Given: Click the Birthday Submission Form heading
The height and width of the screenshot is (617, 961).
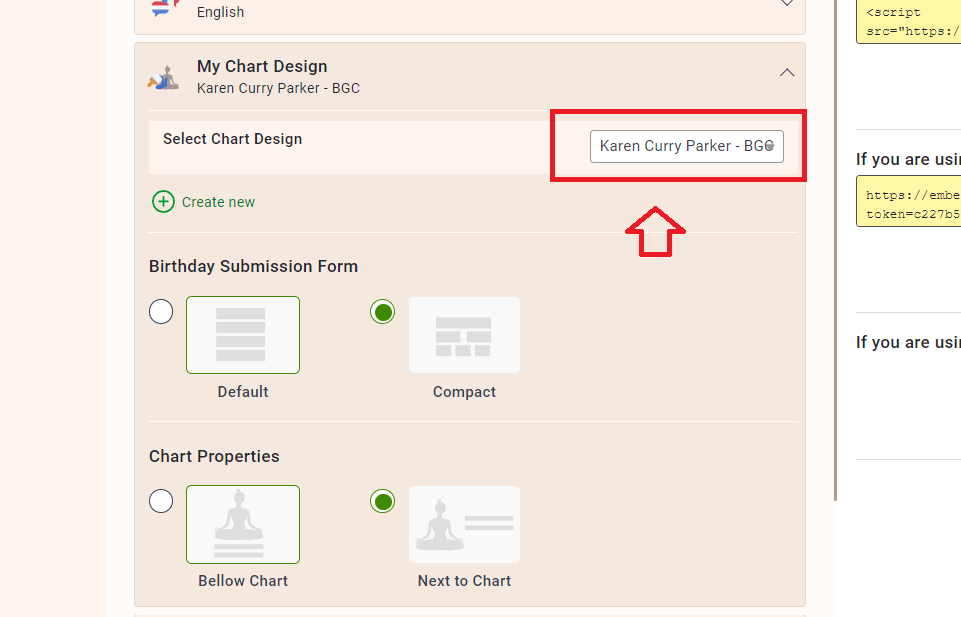Looking at the screenshot, I should point(253,267).
